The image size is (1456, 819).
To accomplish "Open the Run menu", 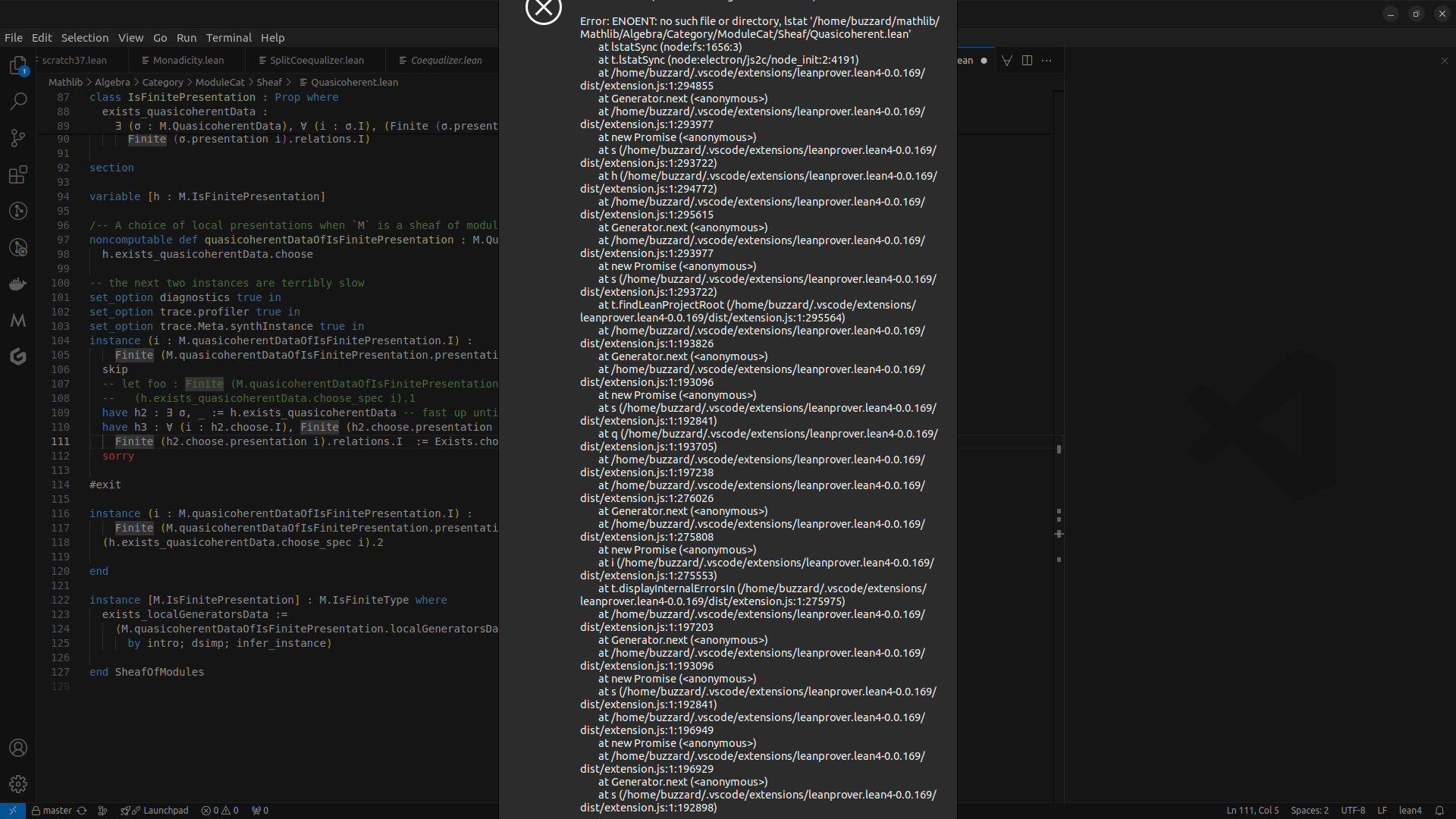I will (x=187, y=38).
